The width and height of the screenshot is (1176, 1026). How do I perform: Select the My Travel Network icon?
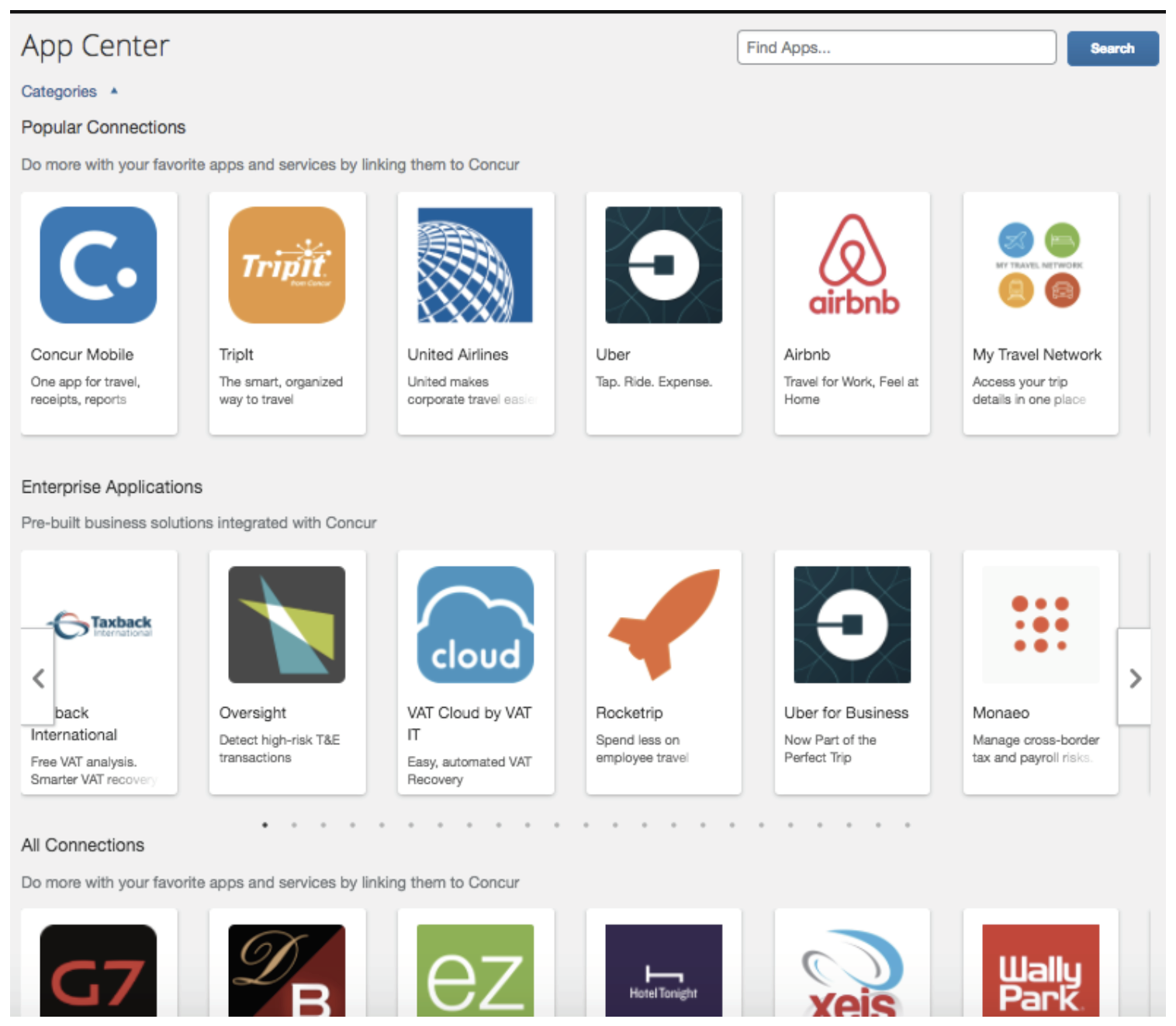tap(1039, 265)
